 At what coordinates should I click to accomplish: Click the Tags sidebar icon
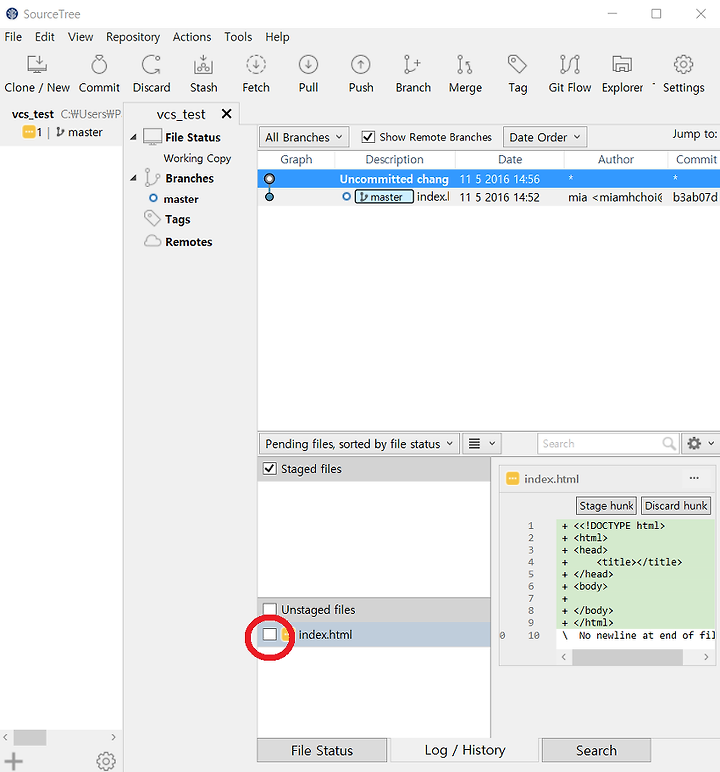click(152, 219)
